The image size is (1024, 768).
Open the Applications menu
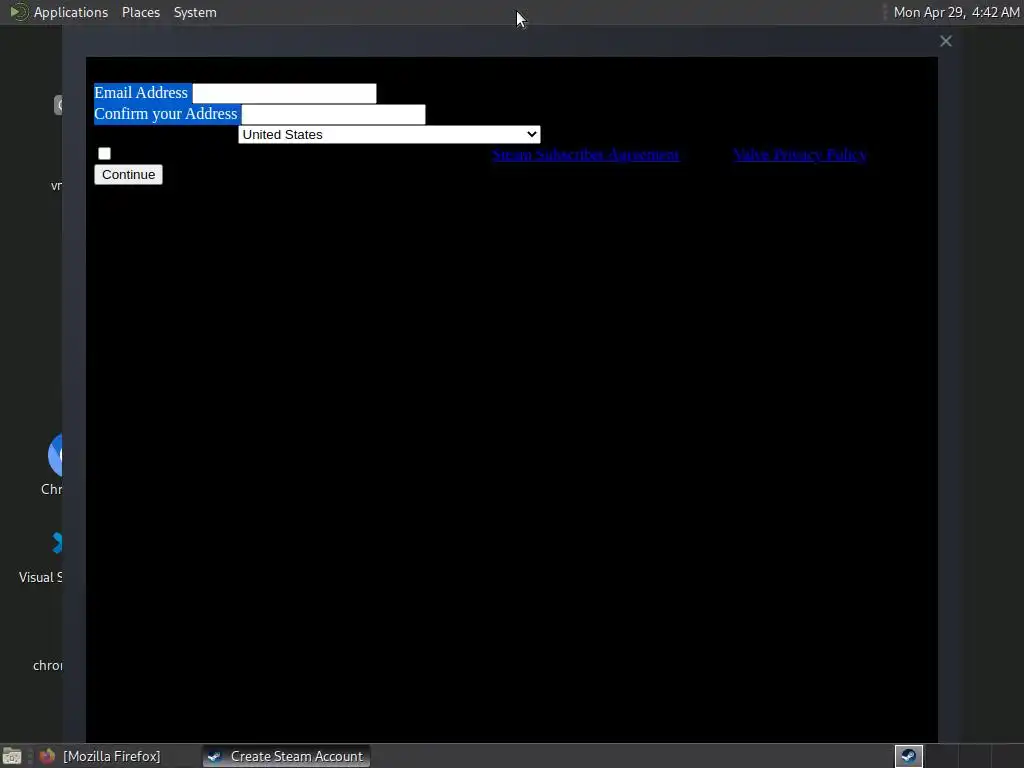click(x=71, y=12)
